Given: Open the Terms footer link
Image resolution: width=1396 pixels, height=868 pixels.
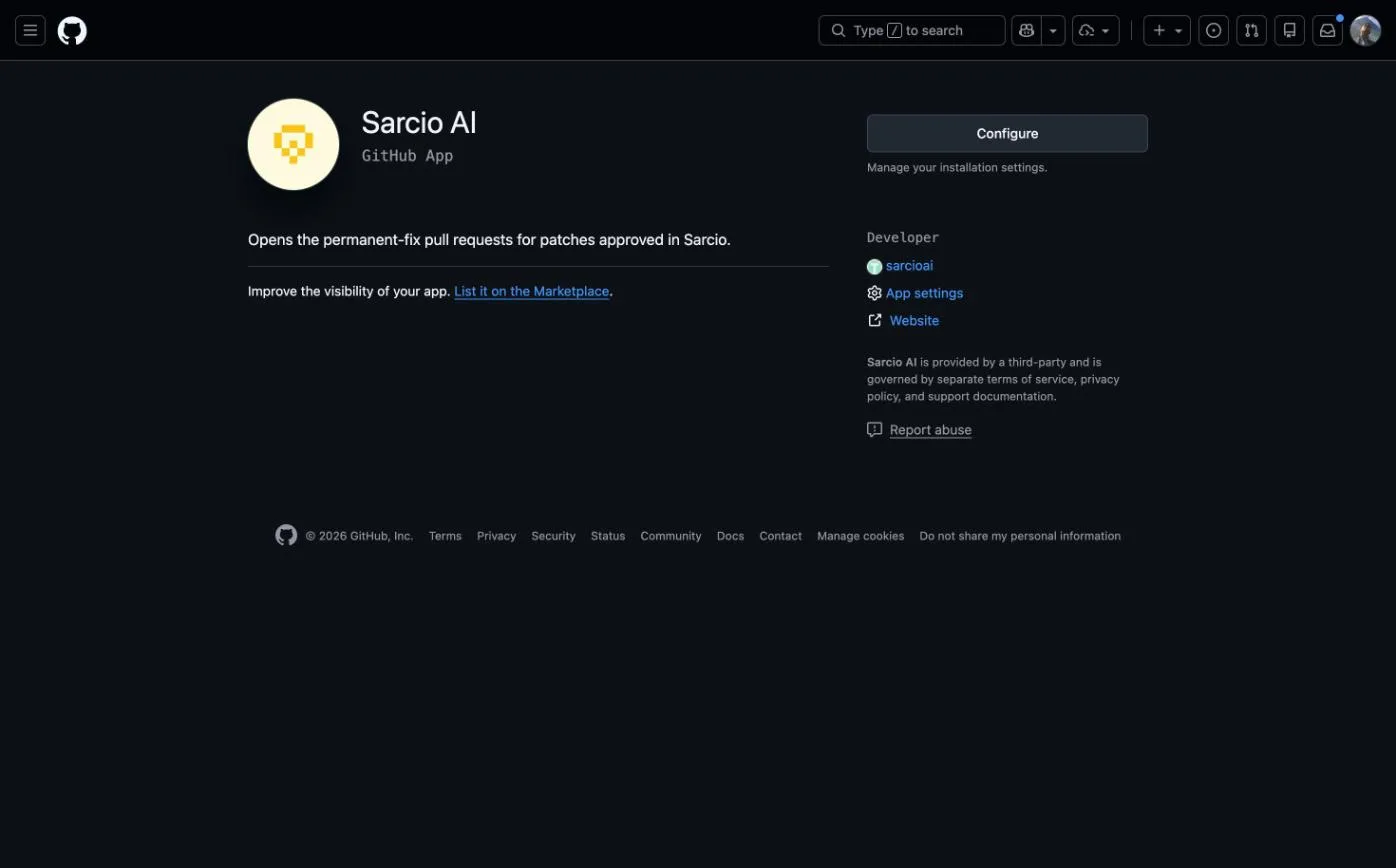Looking at the screenshot, I should pyautogui.click(x=445, y=536).
